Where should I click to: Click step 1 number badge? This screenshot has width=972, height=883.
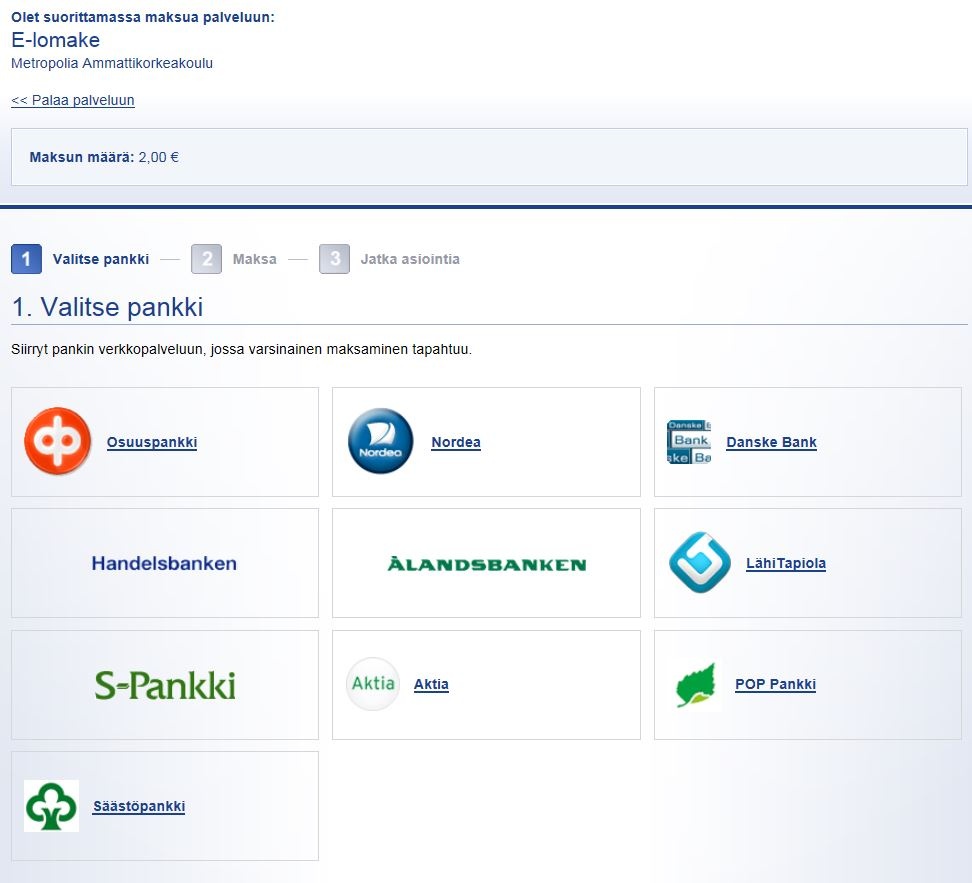(26, 259)
